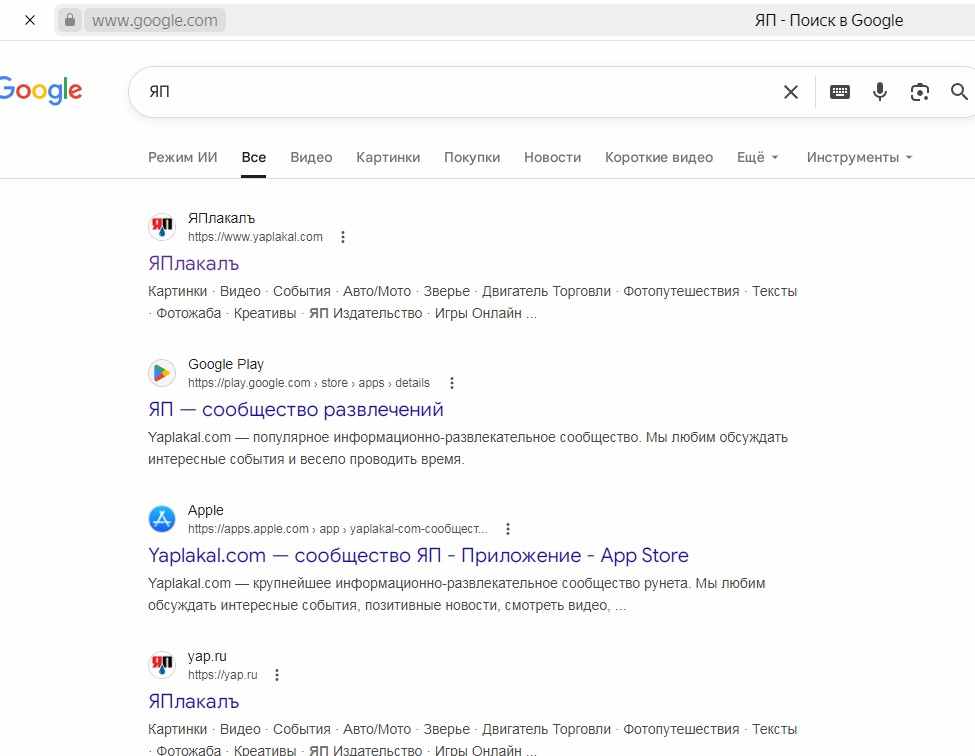Open three-dot menu for Google Play result
This screenshot has height=756, width=975.
coord(452,383)
